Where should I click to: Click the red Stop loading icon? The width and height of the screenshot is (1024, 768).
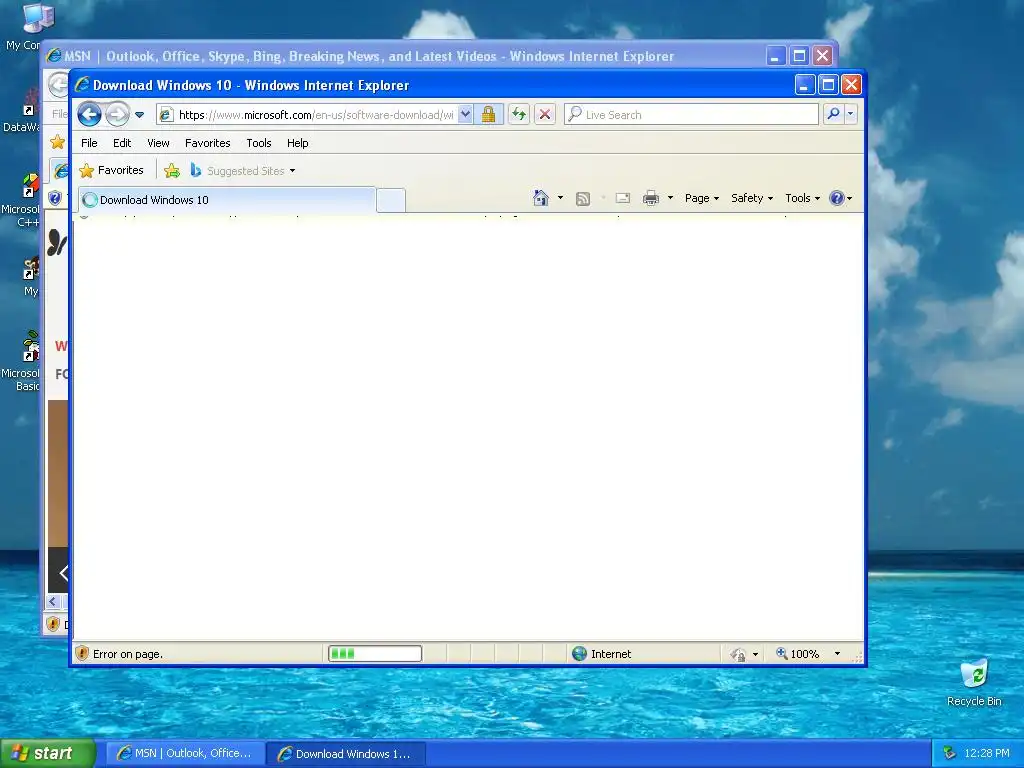point(545,114)
